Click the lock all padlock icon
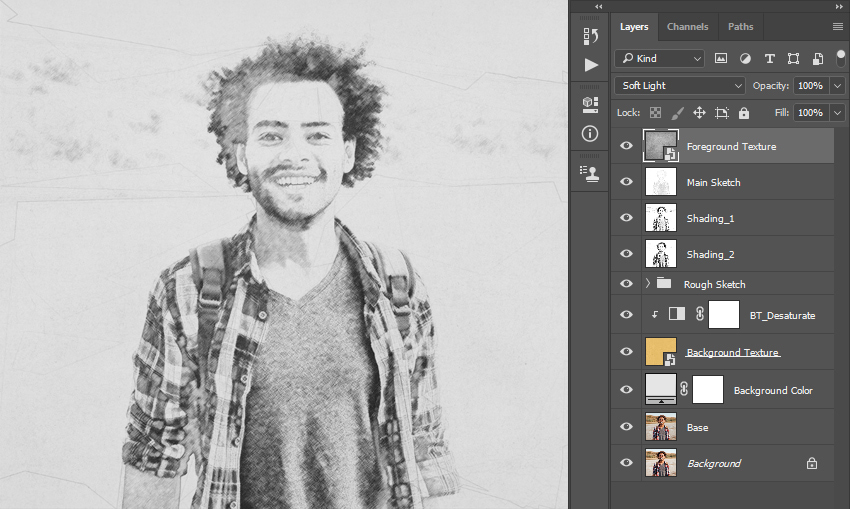Viewport: 850px width, 509px height. click(x=744, y=113)
